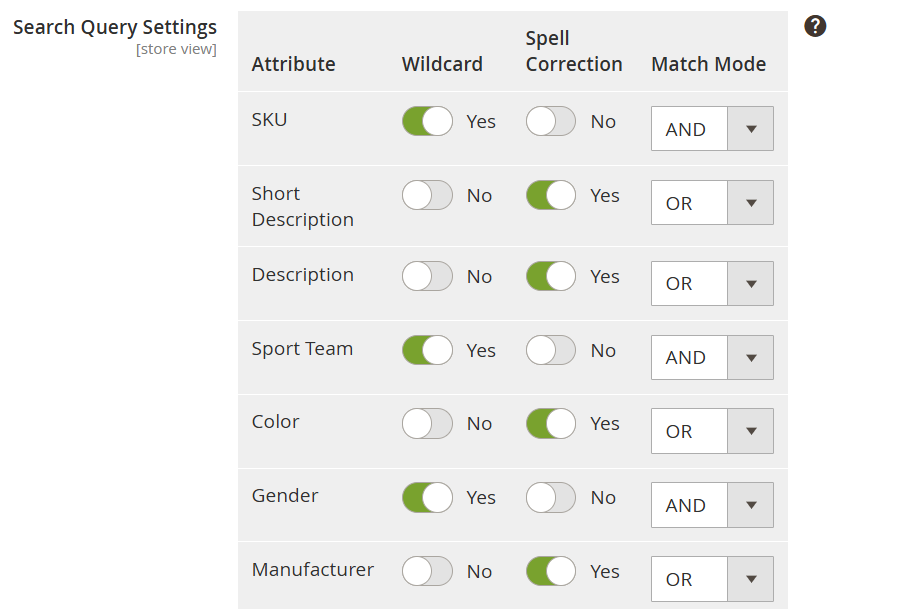Click the help question mark icon
The image size is (916, 609).
click(x=815, y=27)
